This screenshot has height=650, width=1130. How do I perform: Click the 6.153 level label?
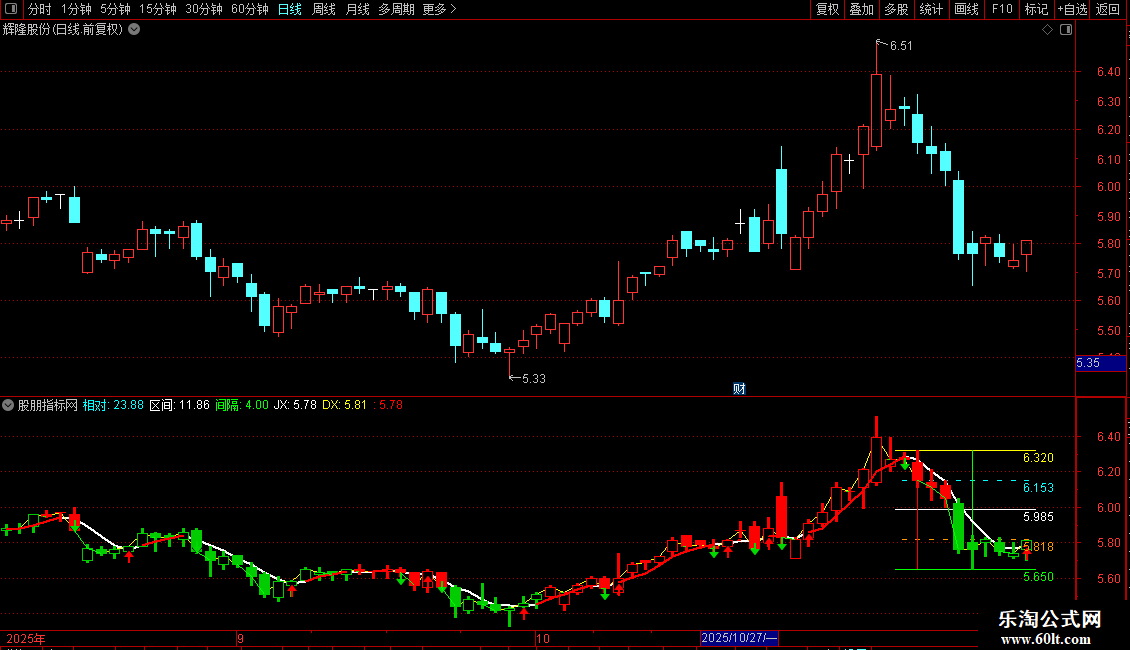coord(1038,488)
